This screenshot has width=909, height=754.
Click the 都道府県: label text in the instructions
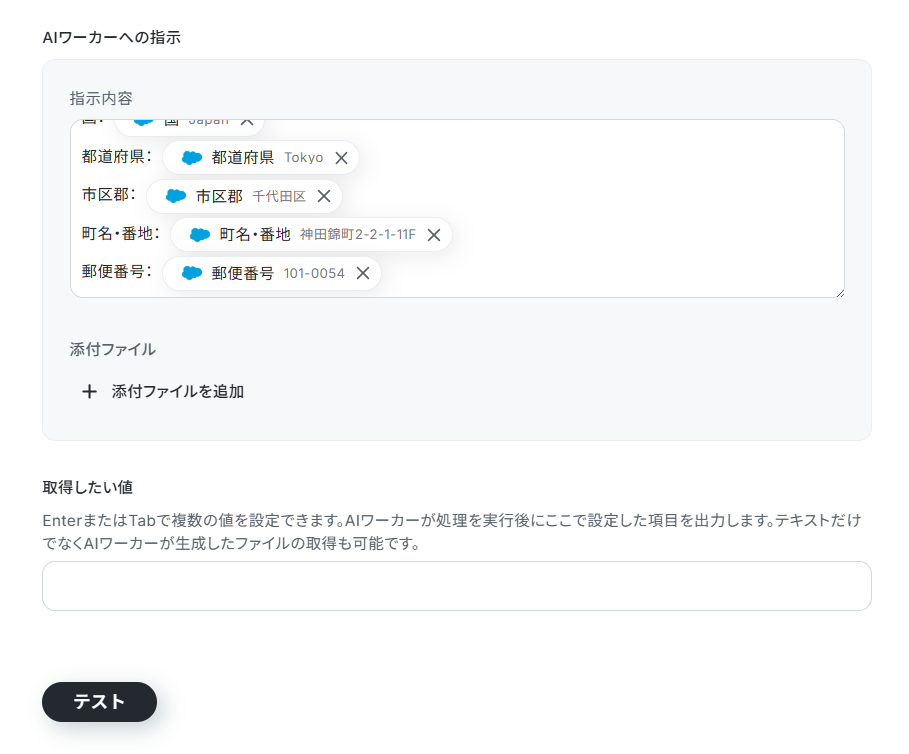(117, 156)
